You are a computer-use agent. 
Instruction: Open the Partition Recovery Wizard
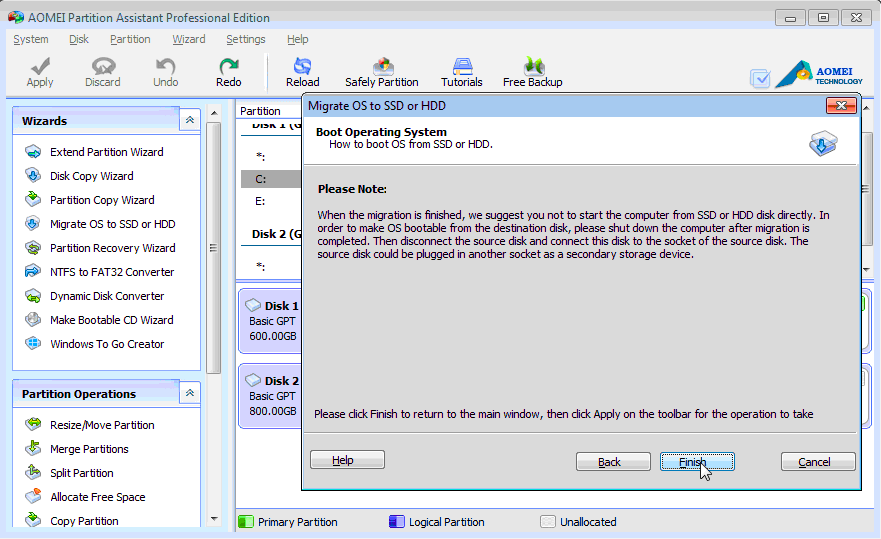(112, 248)
